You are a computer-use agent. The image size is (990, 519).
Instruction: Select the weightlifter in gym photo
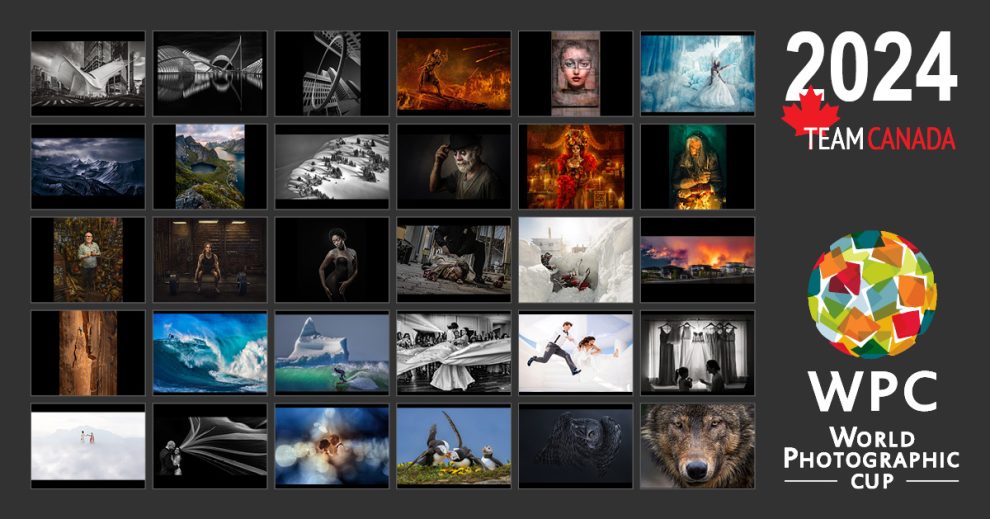[210, 260]
